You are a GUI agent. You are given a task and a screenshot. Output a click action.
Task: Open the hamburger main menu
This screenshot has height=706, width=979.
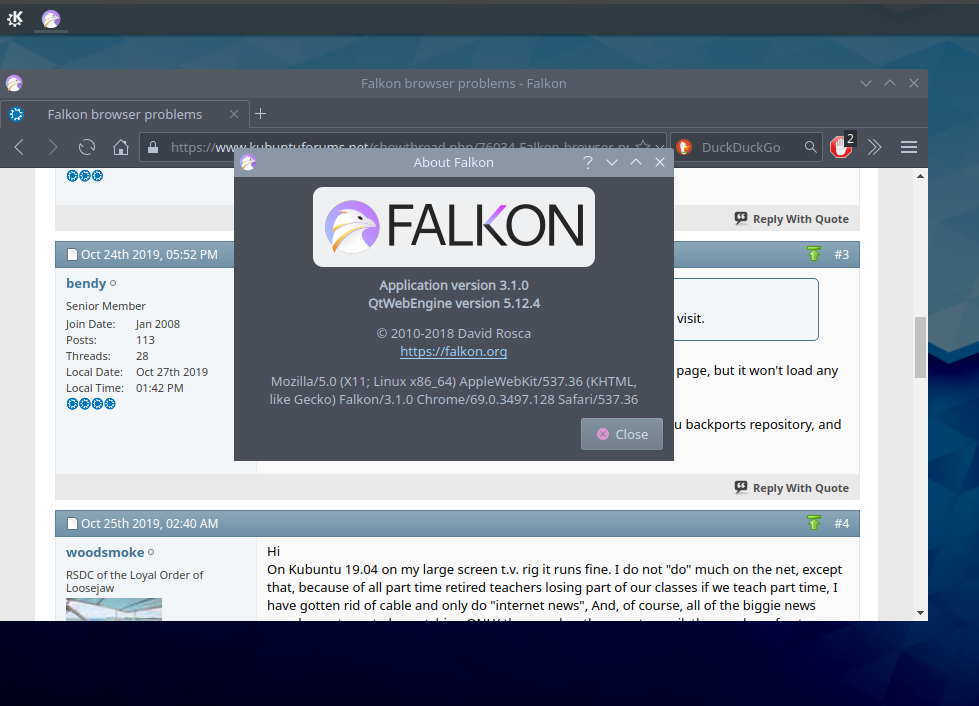pyautogui.click(x=909, y=147)
